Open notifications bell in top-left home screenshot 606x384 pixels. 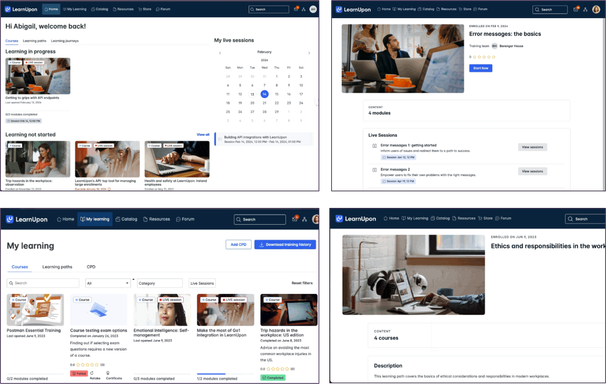click(x=296, y=9)
